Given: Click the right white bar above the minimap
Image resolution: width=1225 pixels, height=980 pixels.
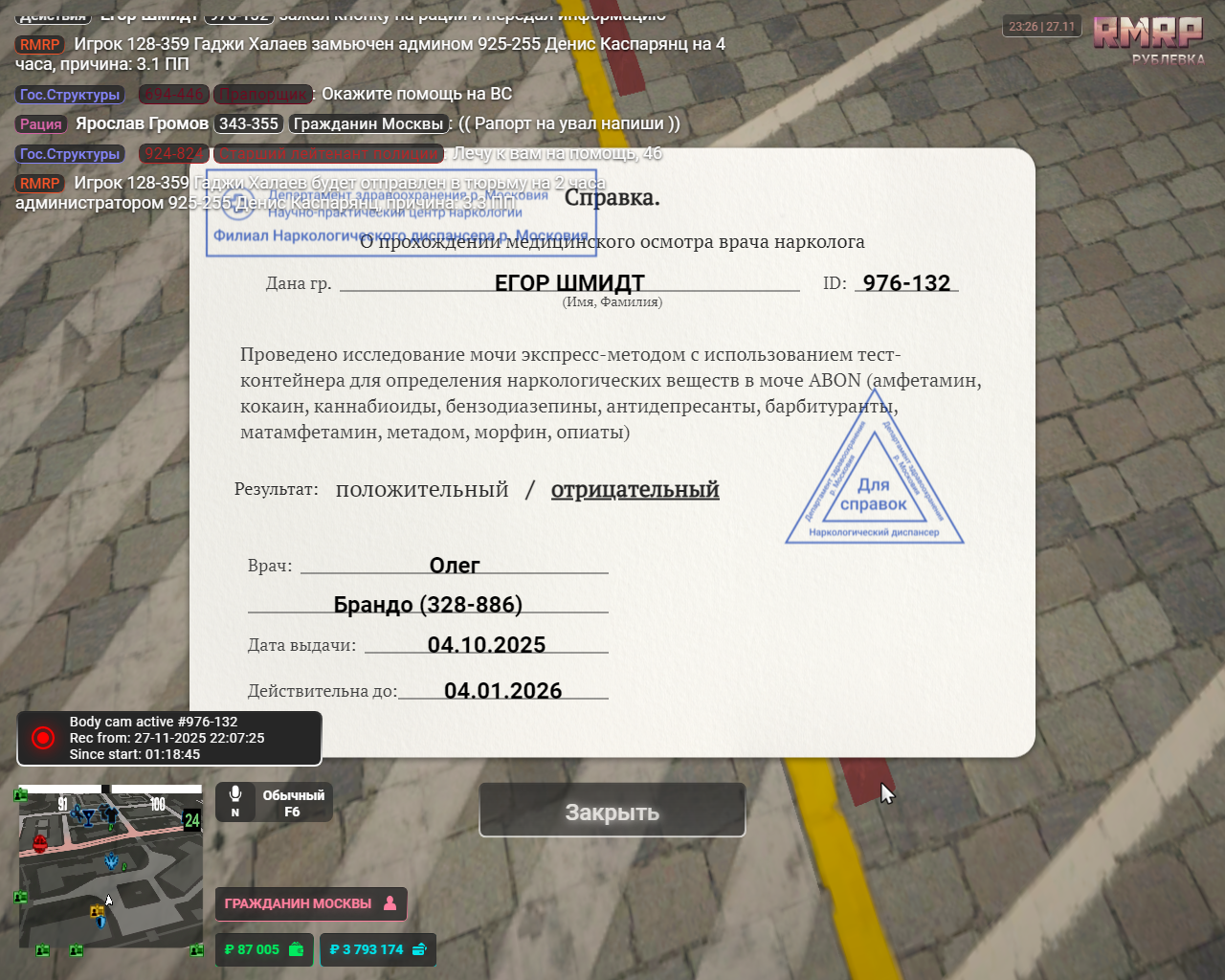Looking at the screenshot, I should tap(157, 790).
